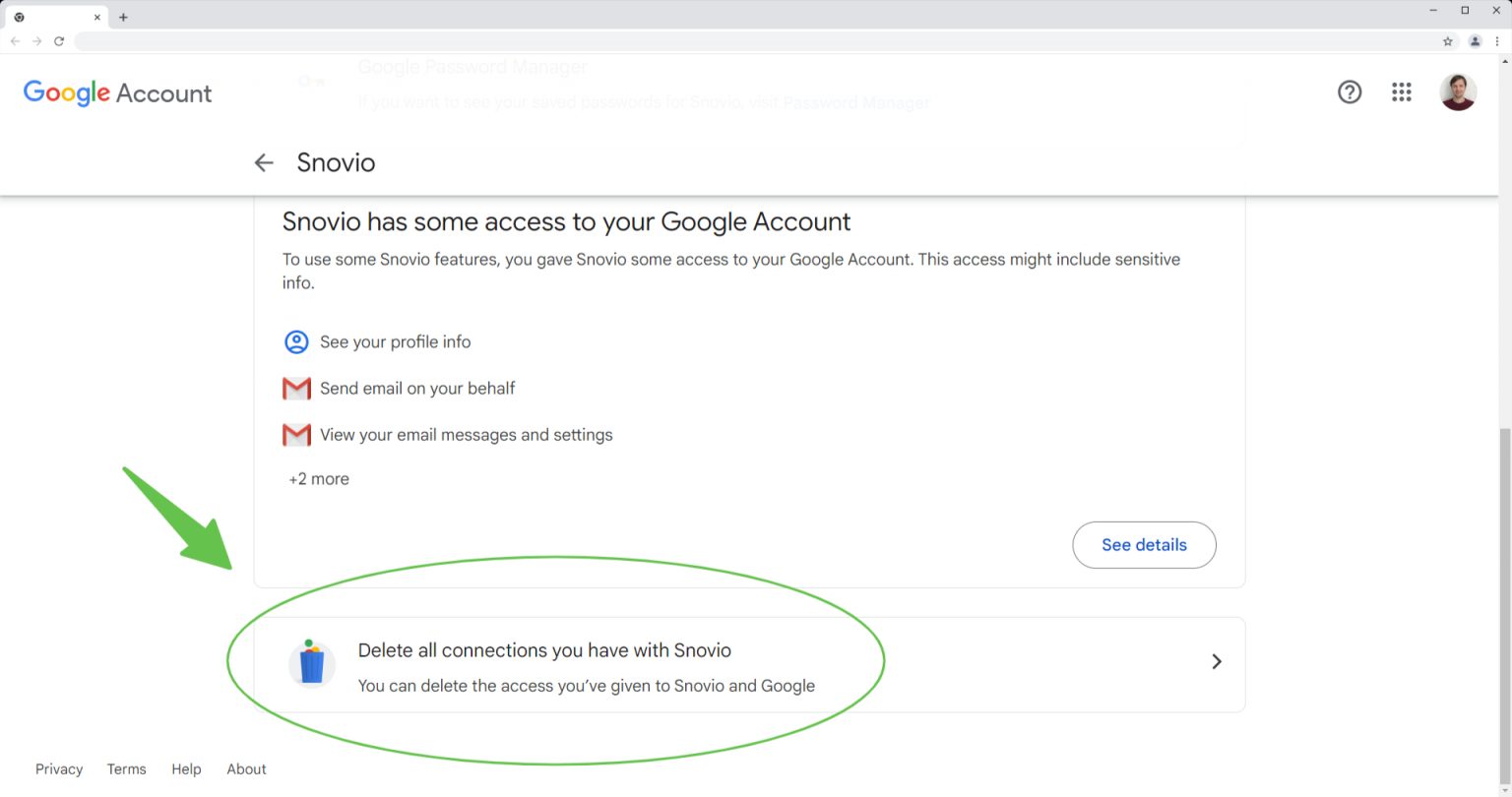Image resolution: width=1512 pixels, height=797 pixels.
Task: Reload the page in the browser
Action: (59, 41)
